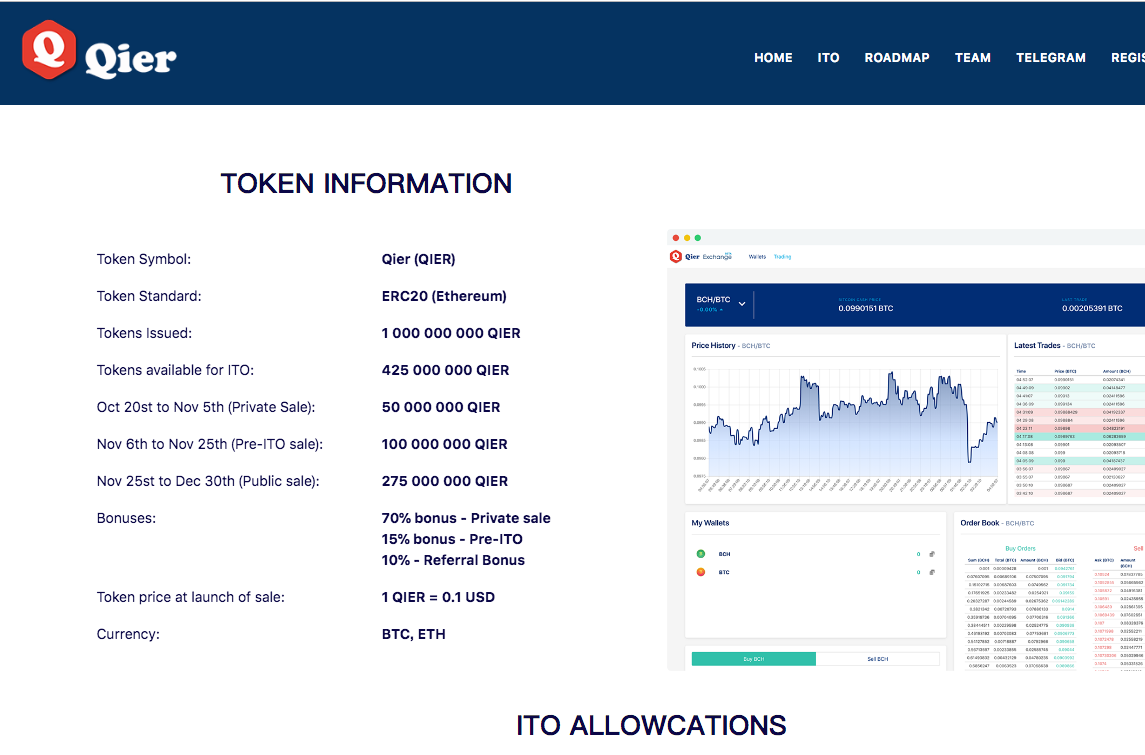Viewport: 1145px width, 755px height.
Task: Click the green maximize dot in exchange mockup
Action: pos(698,238)
